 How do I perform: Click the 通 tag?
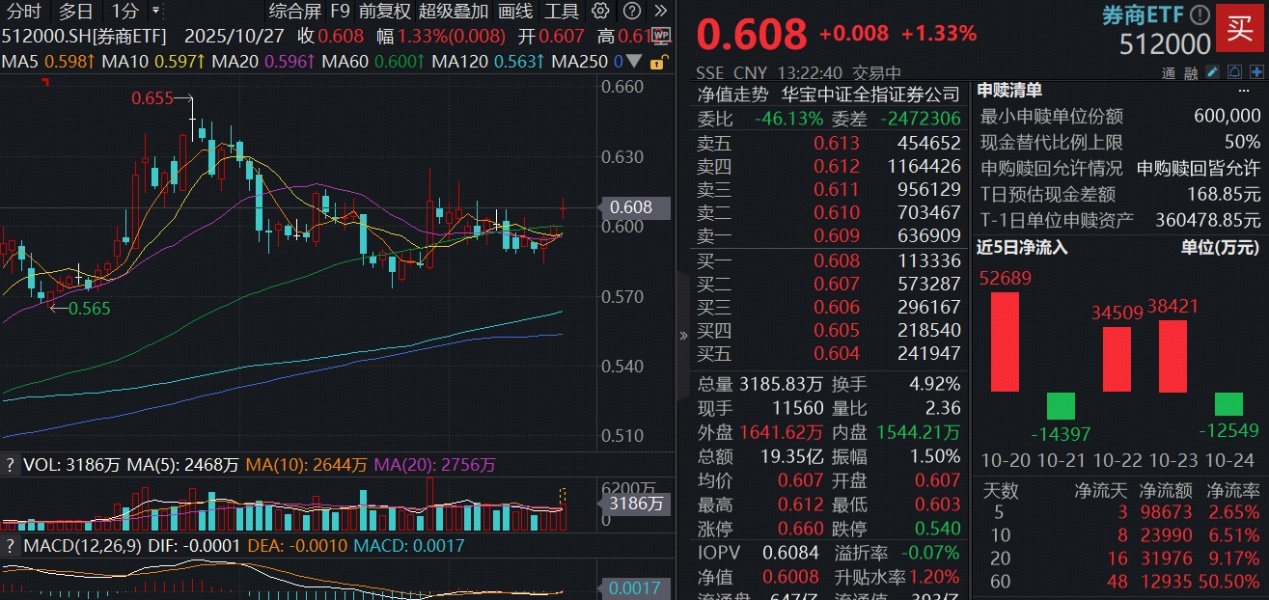pos(1169,74)
